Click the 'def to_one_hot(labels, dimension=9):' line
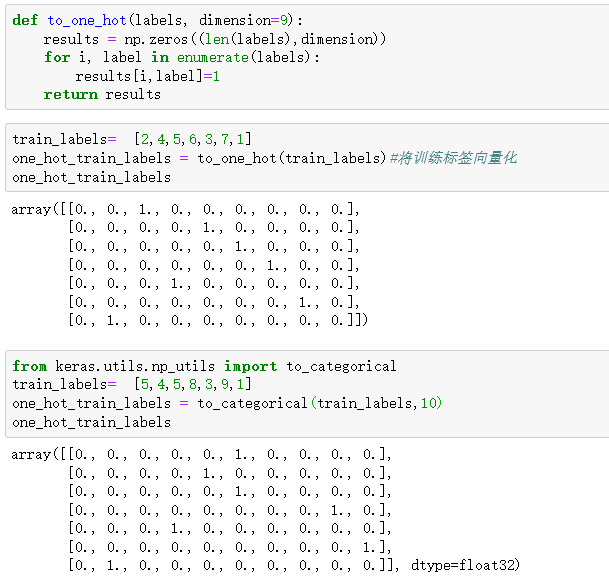Screen dimensions: 609x581 point(157,20)
